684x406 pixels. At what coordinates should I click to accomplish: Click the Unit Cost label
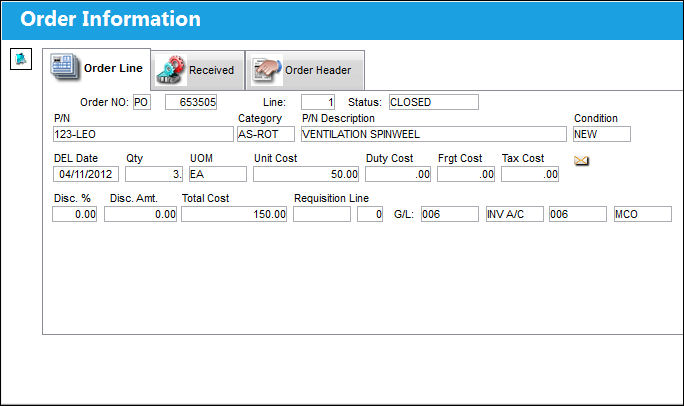(x=276, y=158)
